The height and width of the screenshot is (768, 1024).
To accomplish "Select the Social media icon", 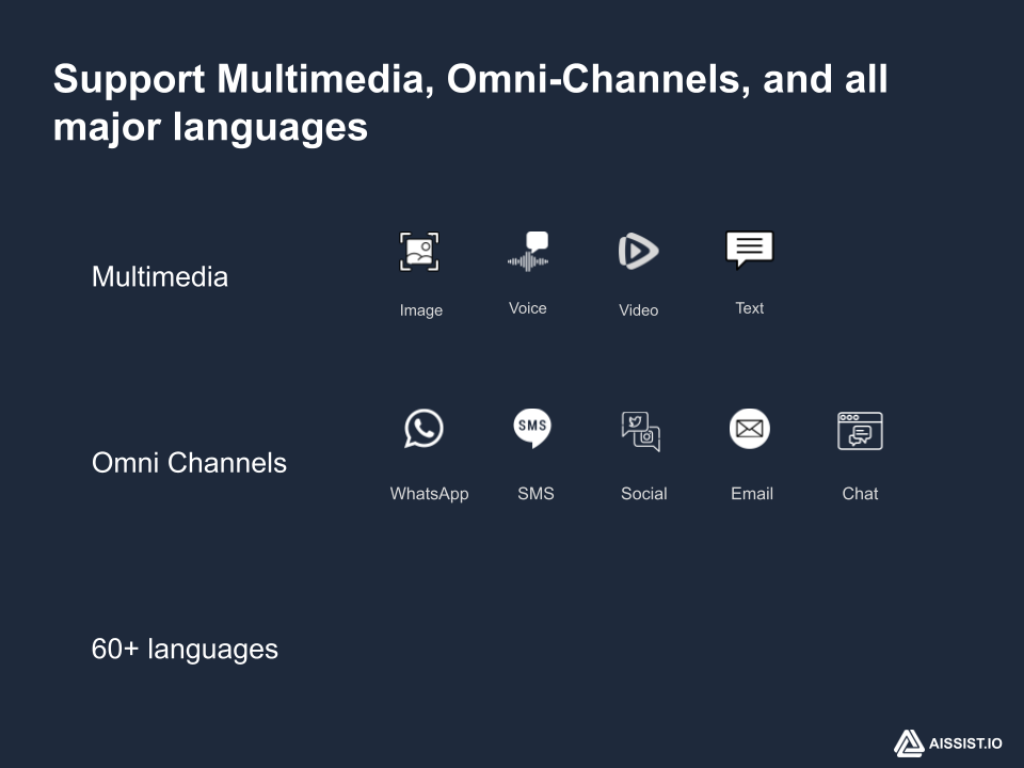I will pyautogui.click(x=641, y=431).
